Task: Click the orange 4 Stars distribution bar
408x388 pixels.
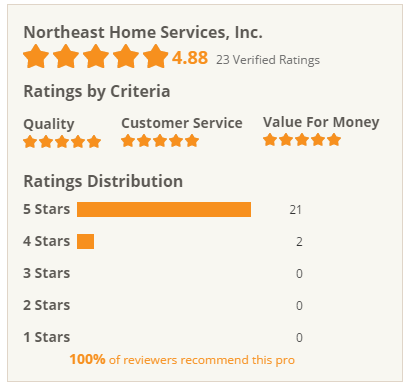Action: click(x=85, y=241)
